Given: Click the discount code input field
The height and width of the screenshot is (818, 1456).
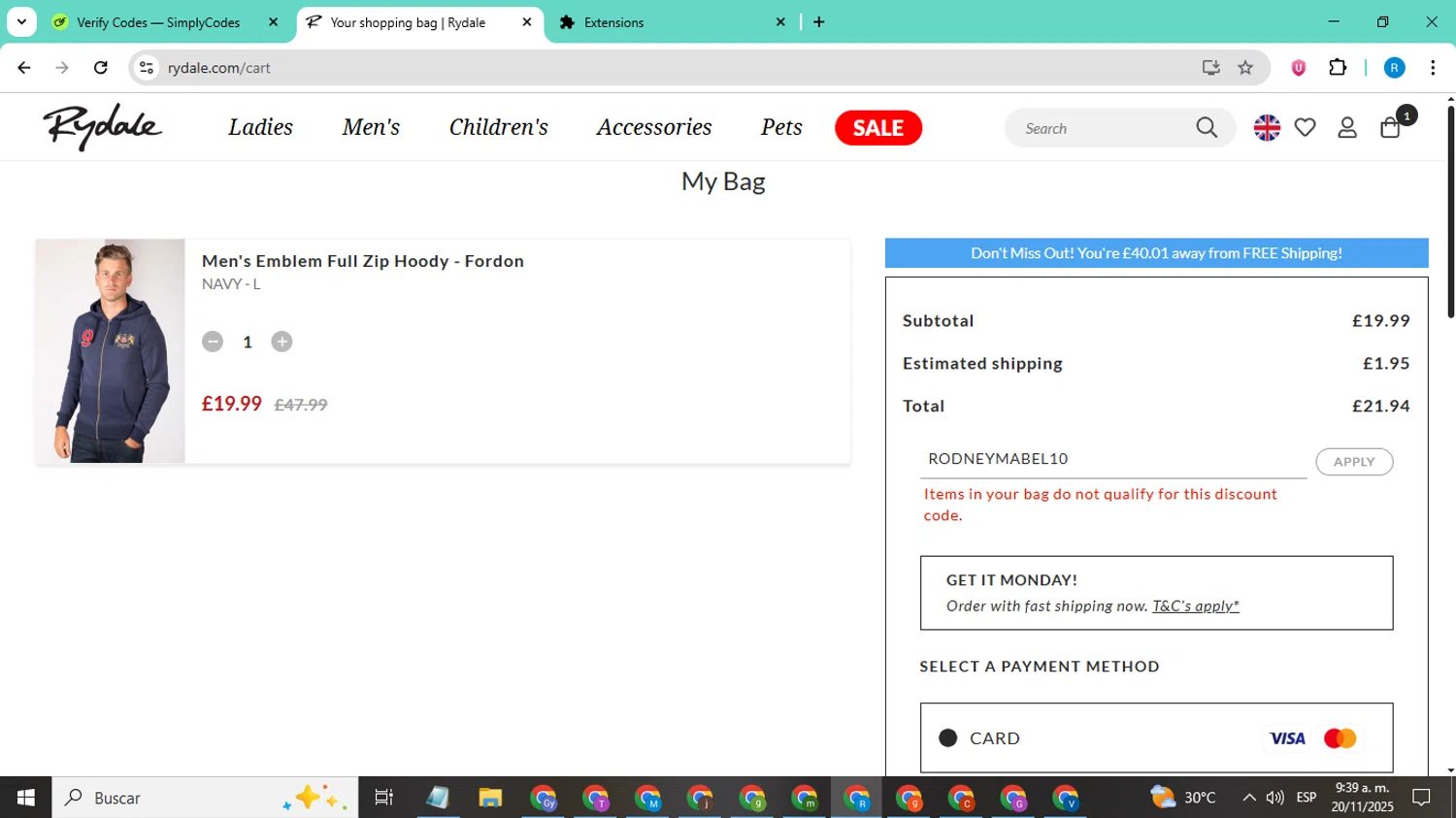Looking at the screenshot, I should [x=1113, y=459].
